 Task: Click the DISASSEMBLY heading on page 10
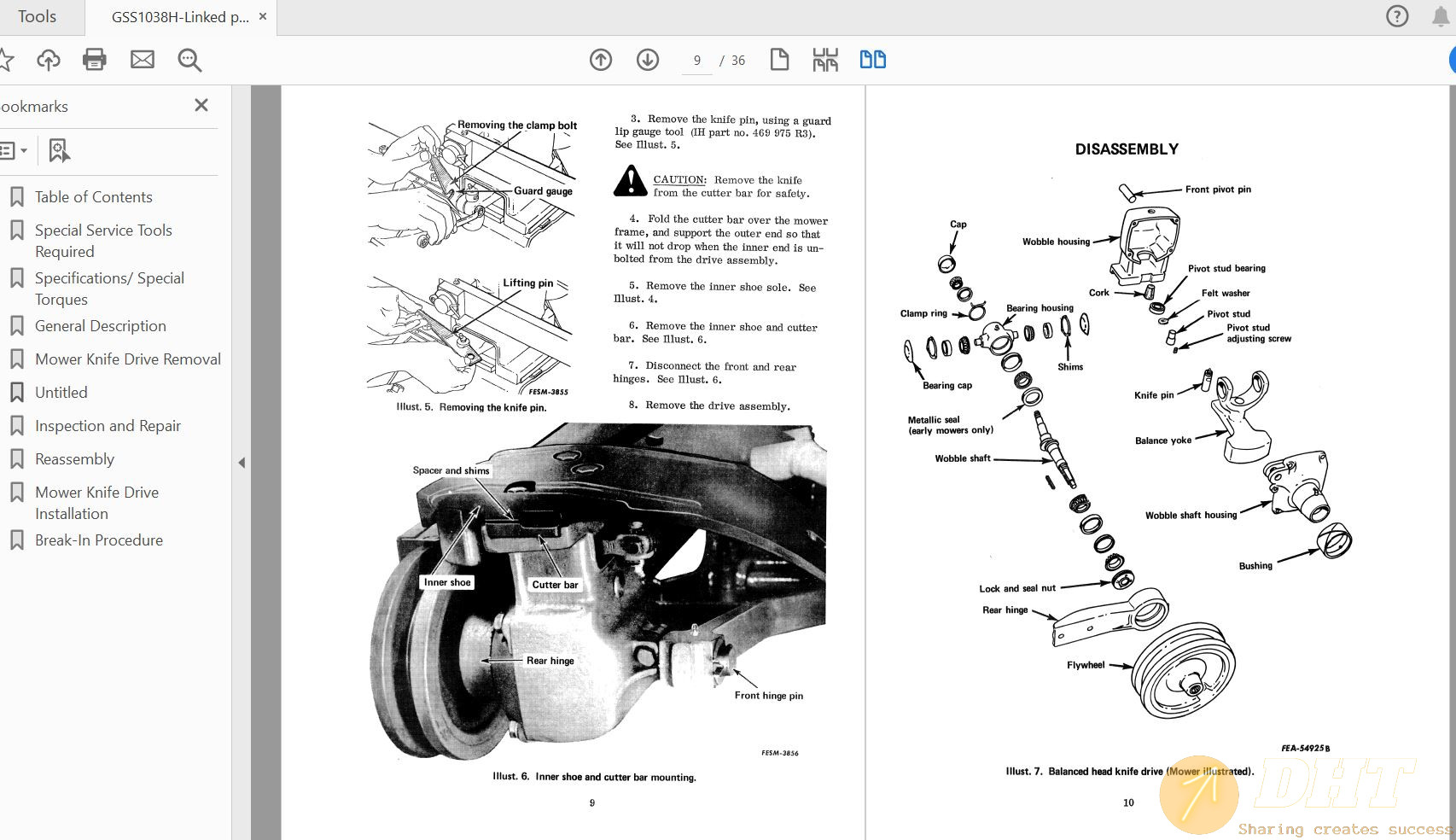pos(1127,149)
